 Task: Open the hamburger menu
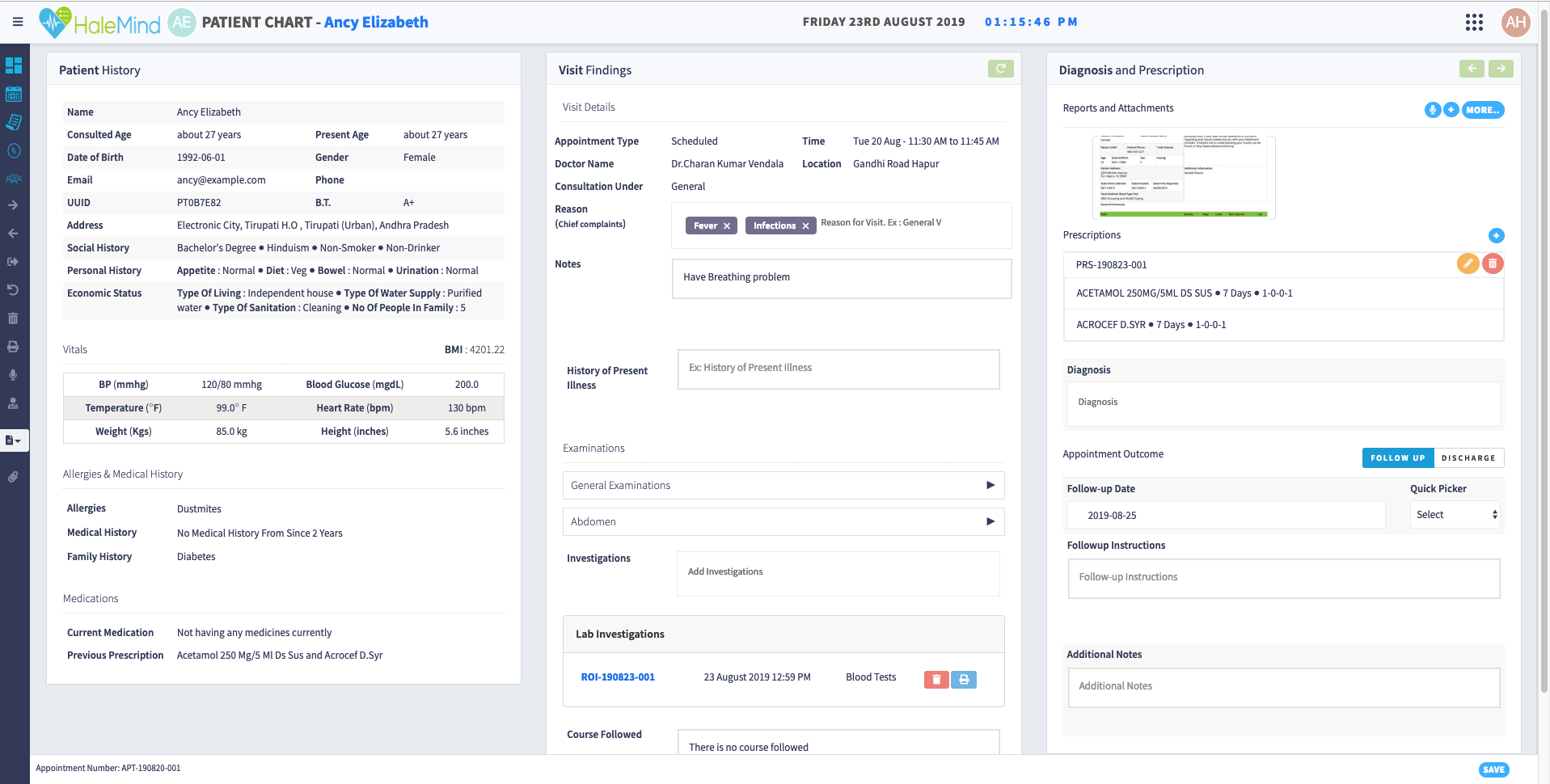[17, 22]
